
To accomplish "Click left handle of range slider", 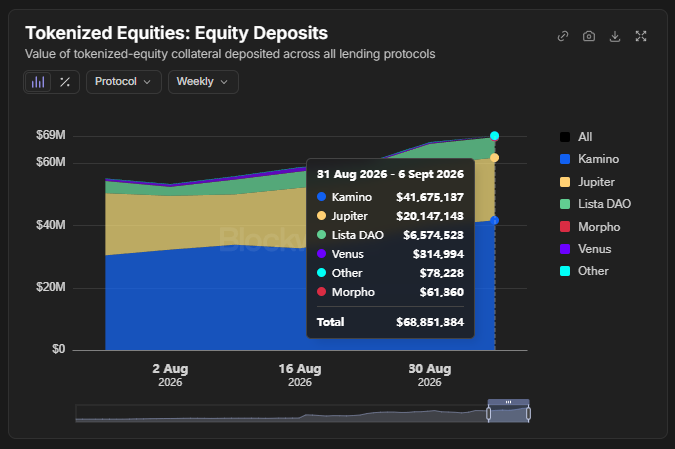I will pos(489,414).
